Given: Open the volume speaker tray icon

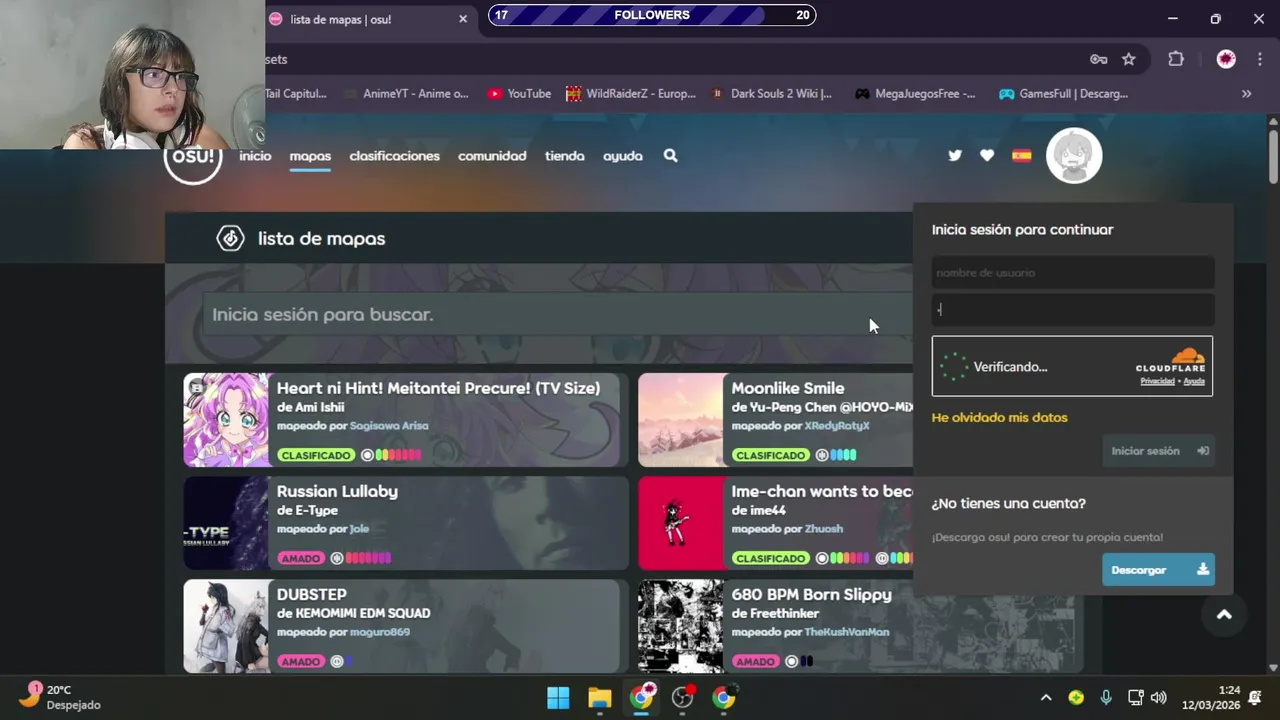Looking at the screenshot, I should point(1159,698).
